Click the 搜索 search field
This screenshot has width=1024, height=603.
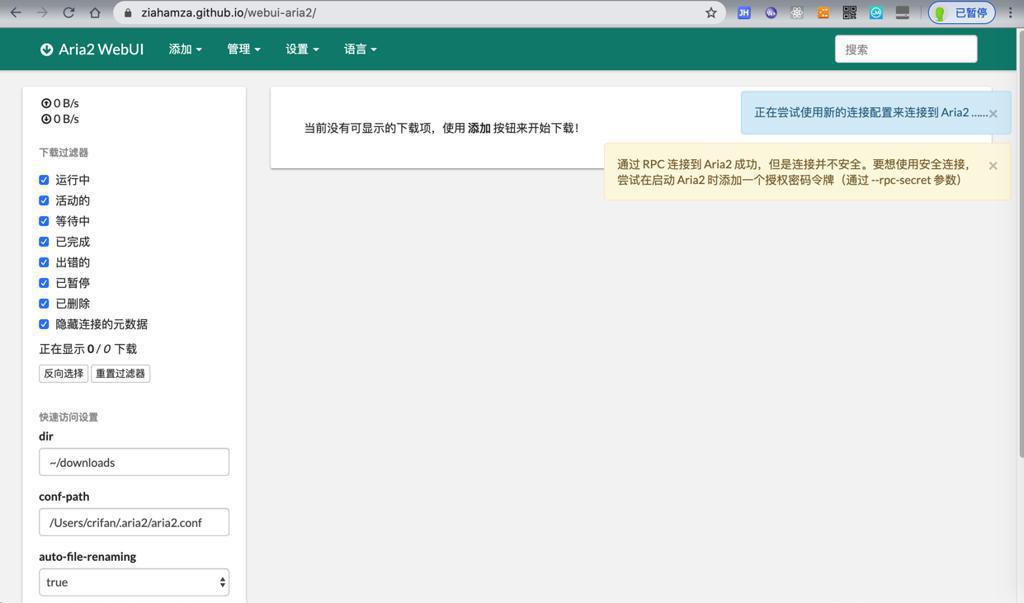click(906, 49)
